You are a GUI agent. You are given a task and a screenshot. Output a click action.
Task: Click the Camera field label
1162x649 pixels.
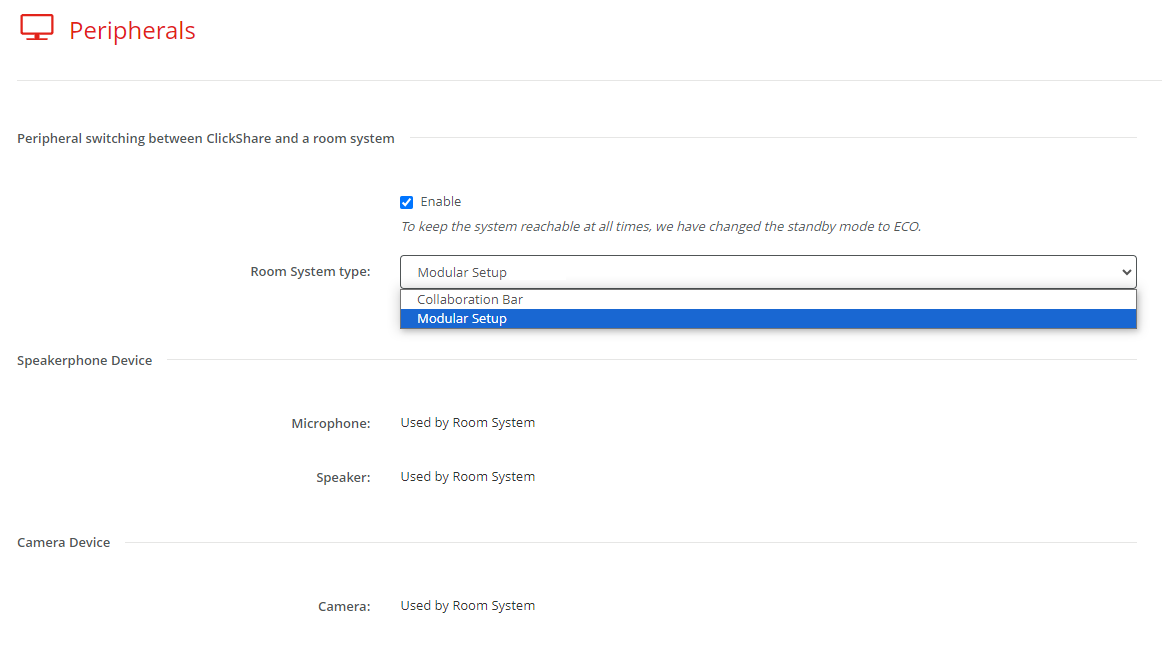(344, 607)
